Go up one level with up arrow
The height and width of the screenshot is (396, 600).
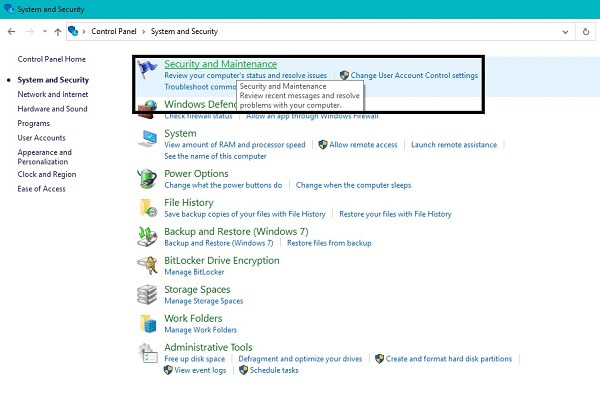58,32
